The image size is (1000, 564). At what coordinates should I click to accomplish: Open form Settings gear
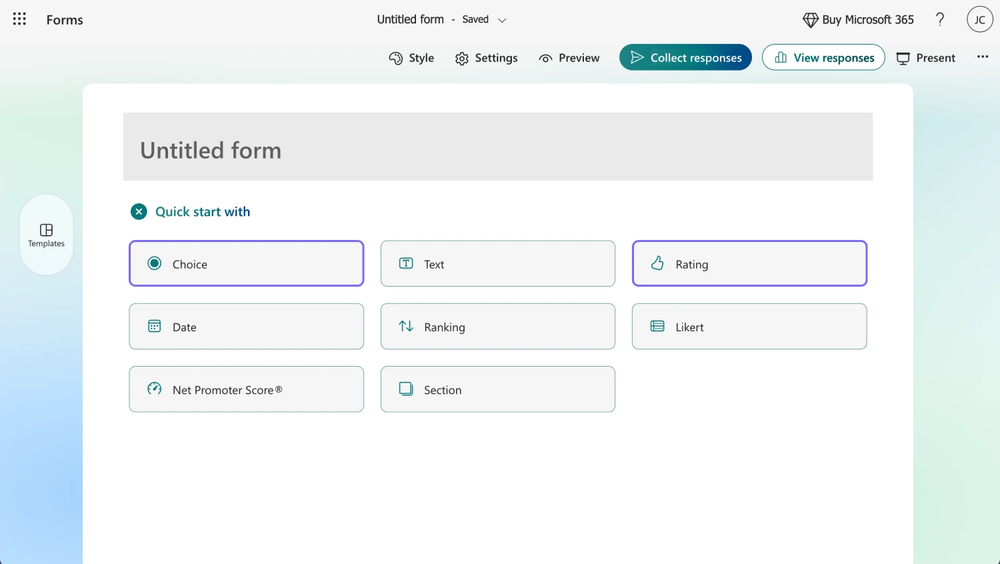(x=486, y=58)
